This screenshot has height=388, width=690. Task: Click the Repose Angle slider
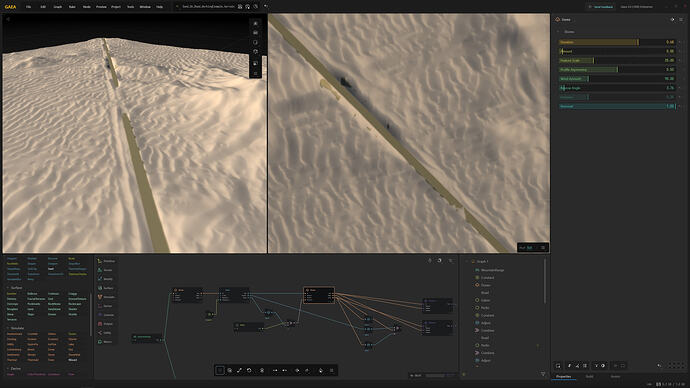point(617,88)
